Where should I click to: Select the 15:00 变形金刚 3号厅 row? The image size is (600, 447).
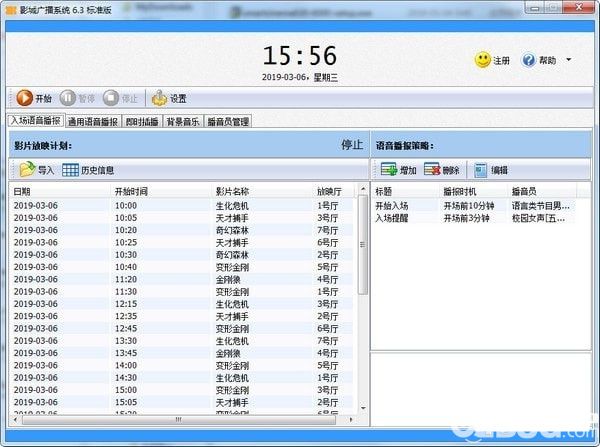coord(181,390)
